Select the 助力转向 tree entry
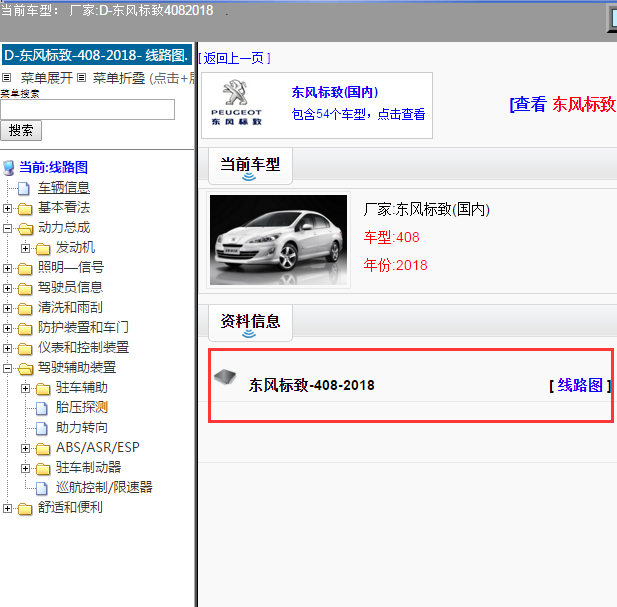This screenshot has height=607, width=617. (x=82, y=428)
